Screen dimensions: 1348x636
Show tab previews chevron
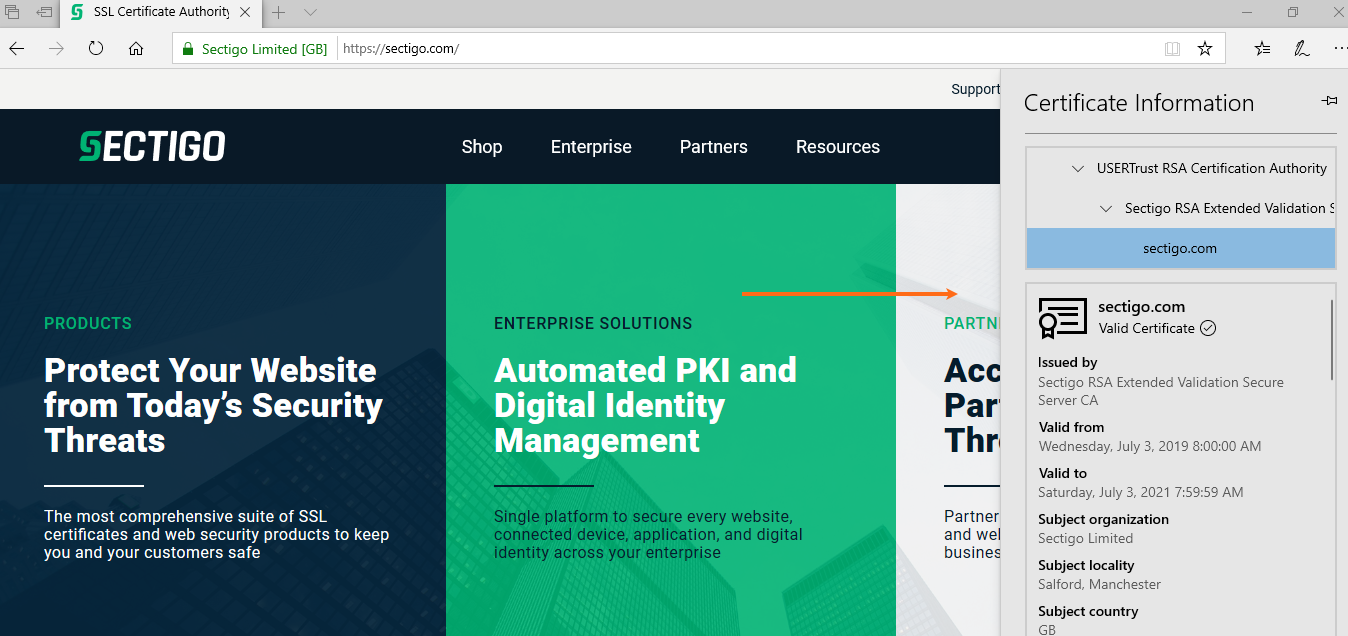tap(310, 13)
